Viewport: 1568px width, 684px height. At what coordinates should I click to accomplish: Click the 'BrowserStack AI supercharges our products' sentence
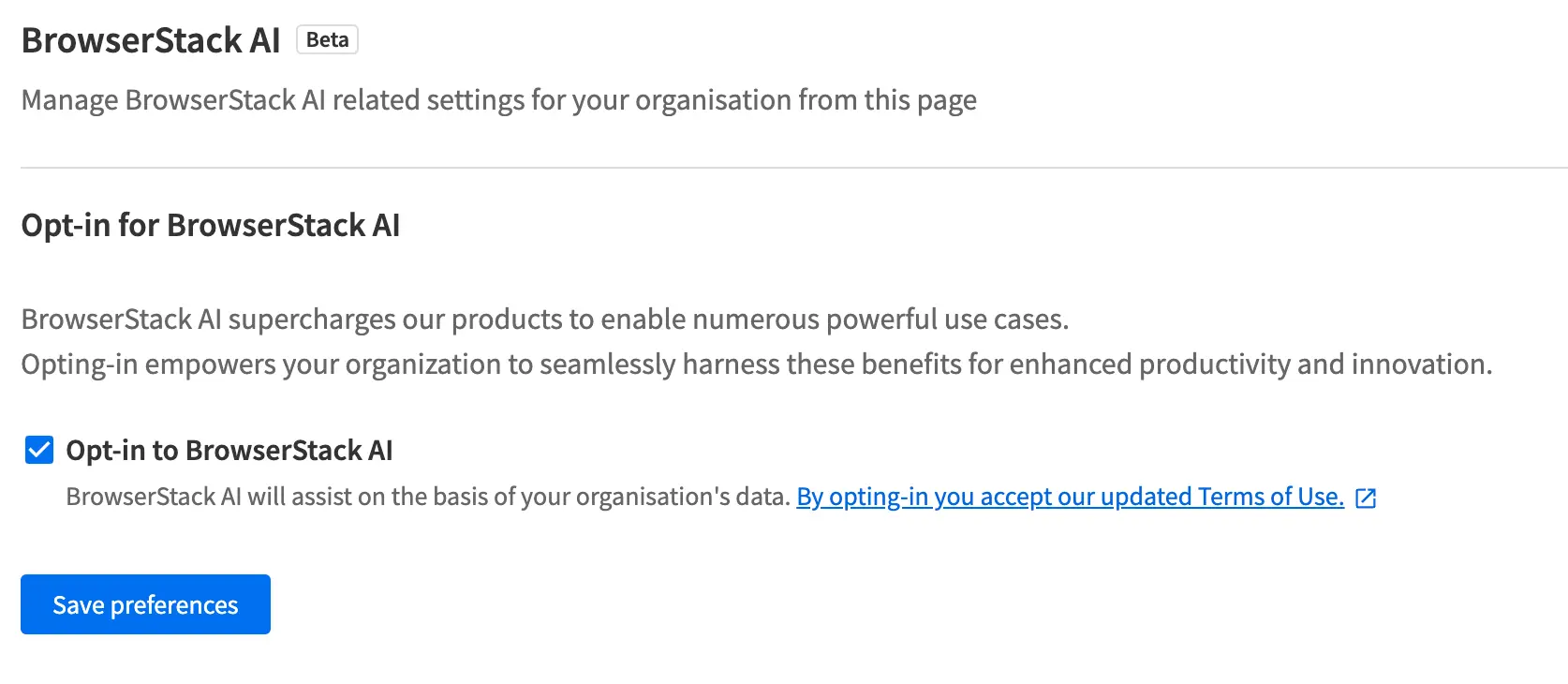click(x=544, y=320)
